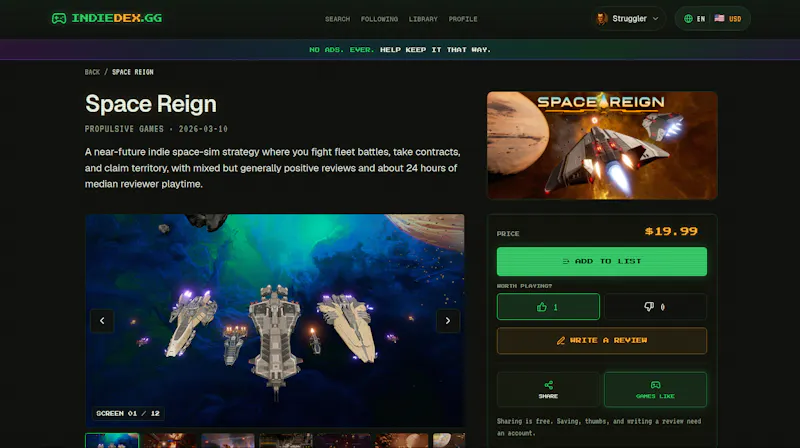Screen dimensions: 800x448
Task: Open the Games Like button
Action: (x=656, y=389)
